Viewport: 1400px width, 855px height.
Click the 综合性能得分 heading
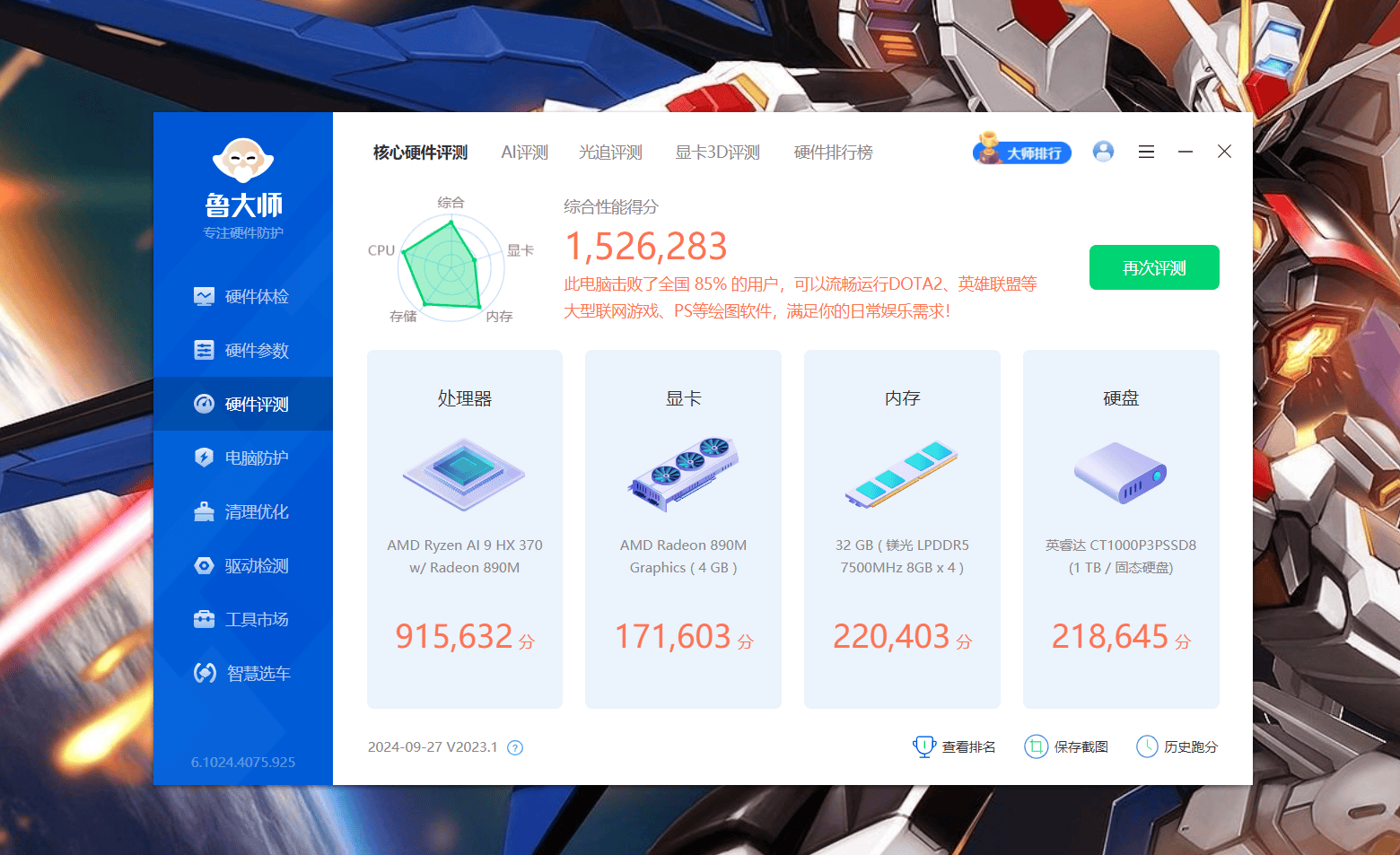tap(611, 207)
